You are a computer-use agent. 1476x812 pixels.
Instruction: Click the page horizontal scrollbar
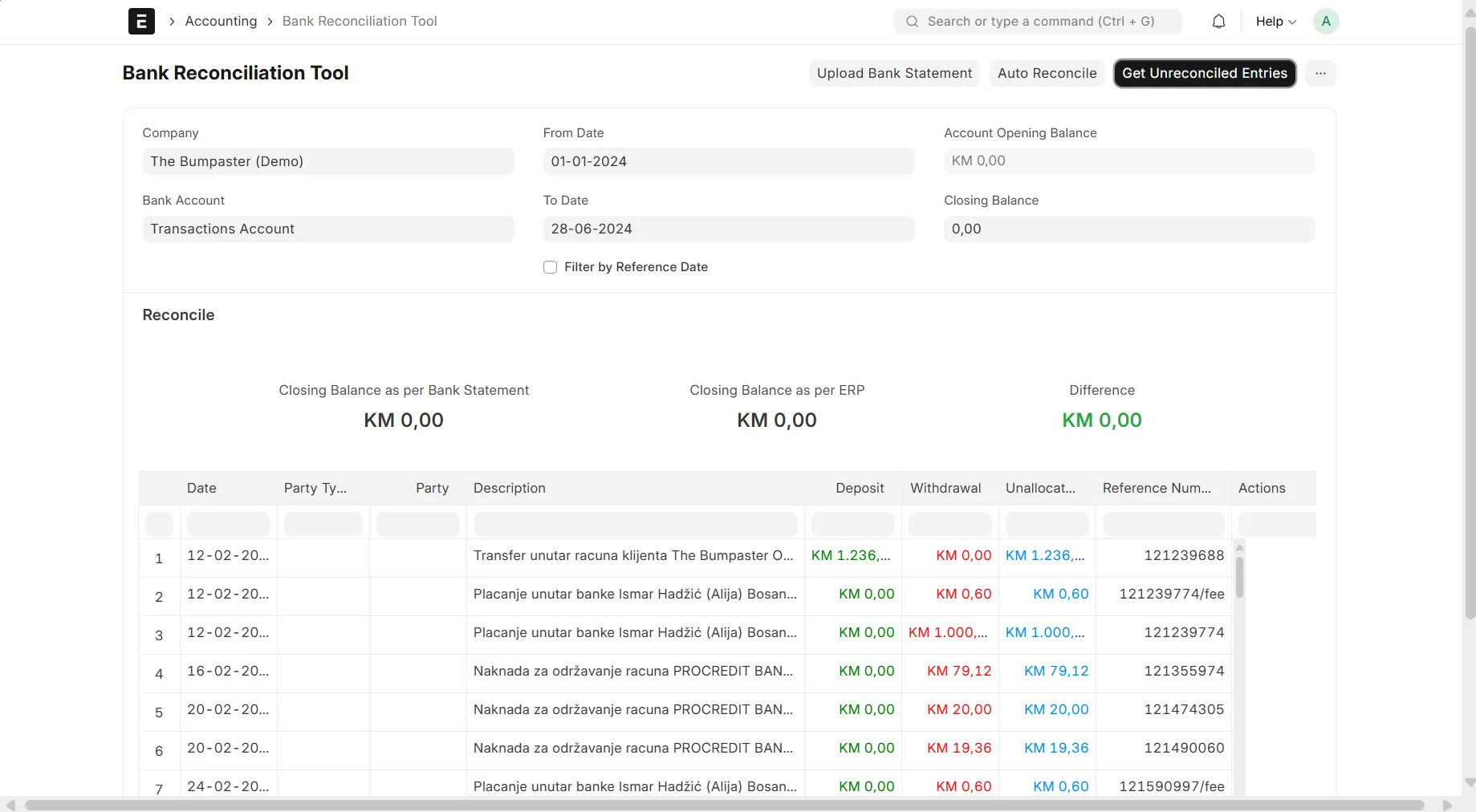[x=724, y=805]
